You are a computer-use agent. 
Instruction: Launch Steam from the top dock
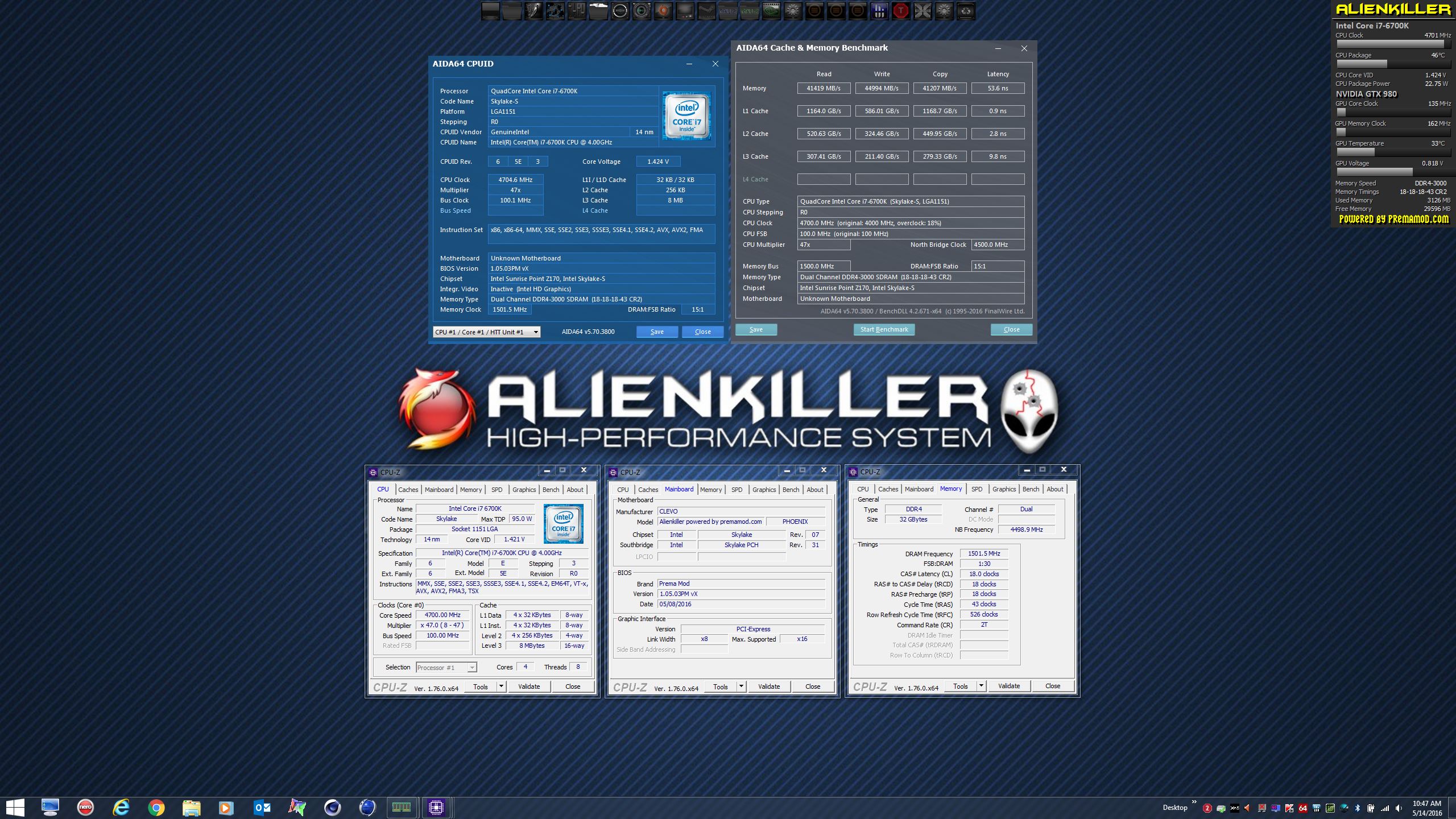706,11
